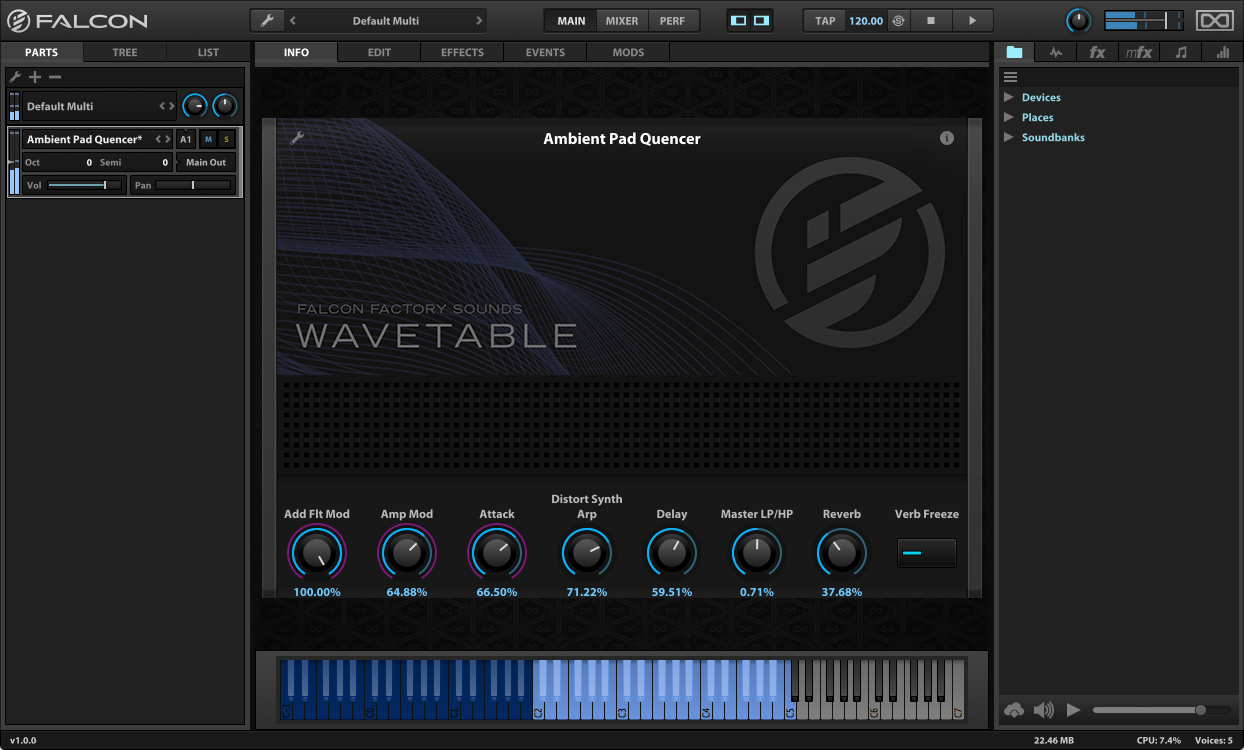Toggle host tempo sync icon

(x=897, y=20)
